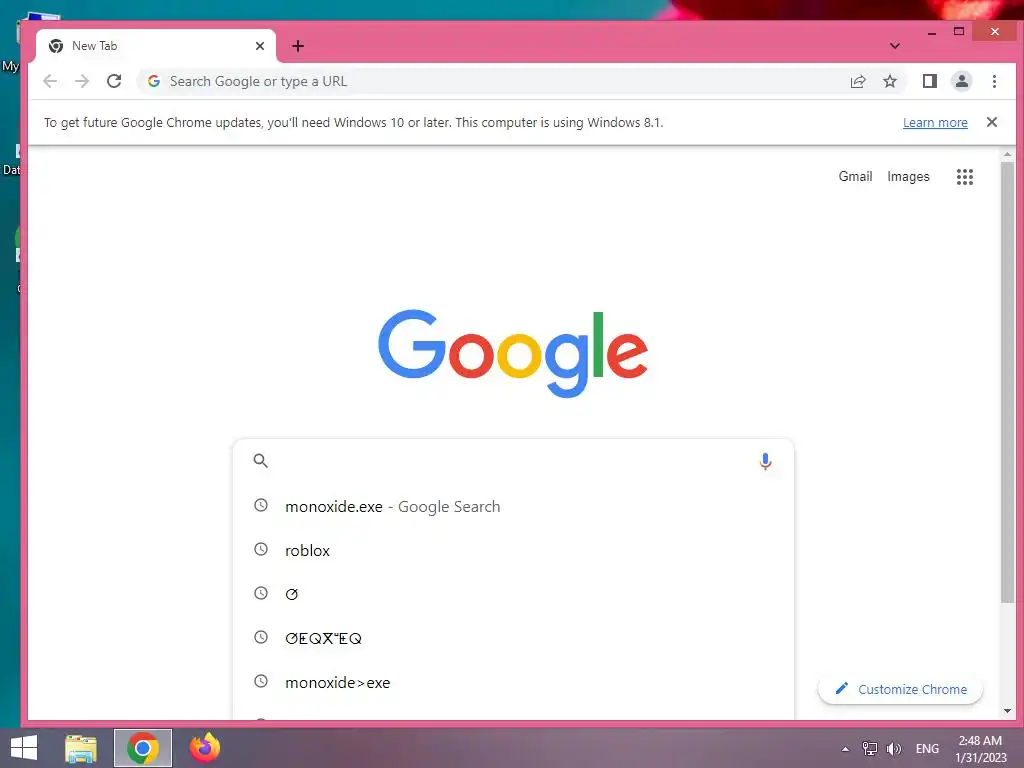Select the roblox search suggestion
Viewport: 1024px width, 768px height.
point(513,550)
